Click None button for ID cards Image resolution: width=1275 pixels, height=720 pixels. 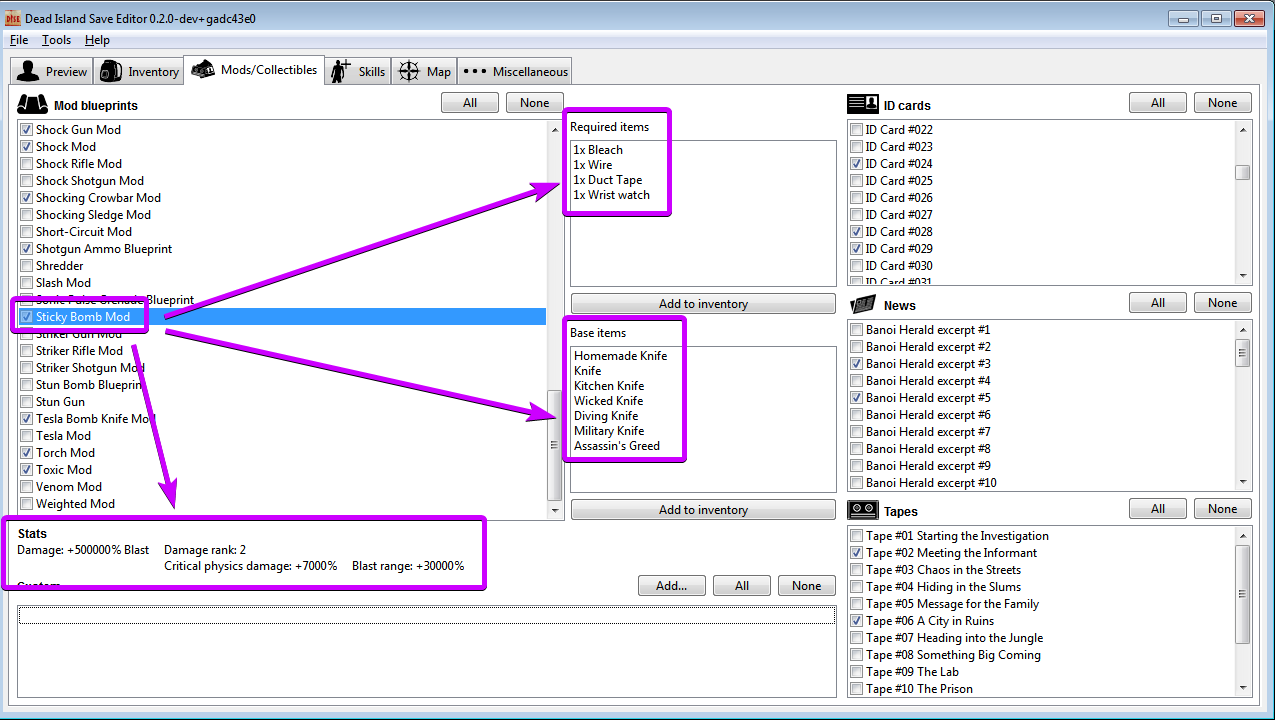point(1222,103)
